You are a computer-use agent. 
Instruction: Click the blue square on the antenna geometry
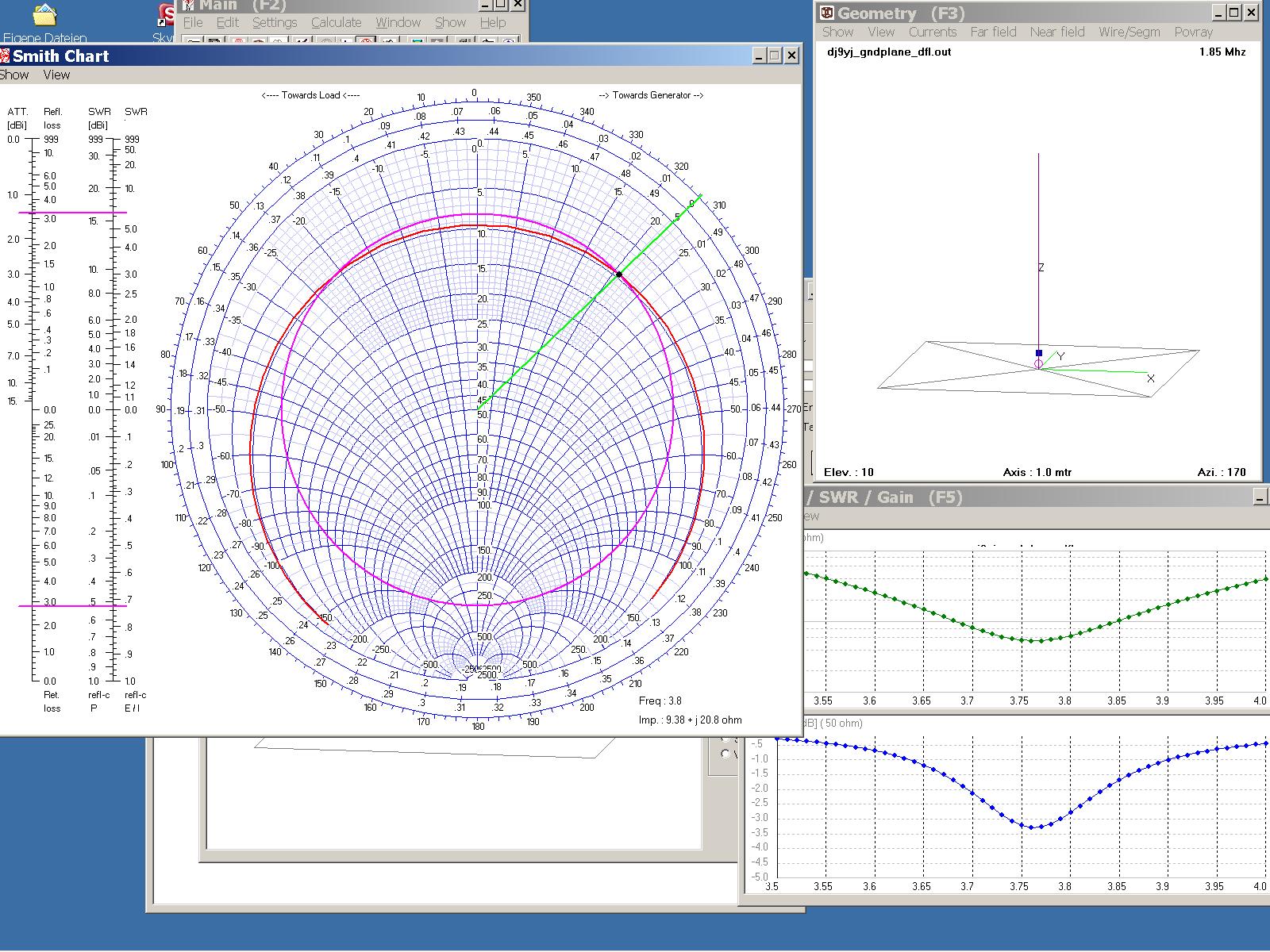[1038, 353]
